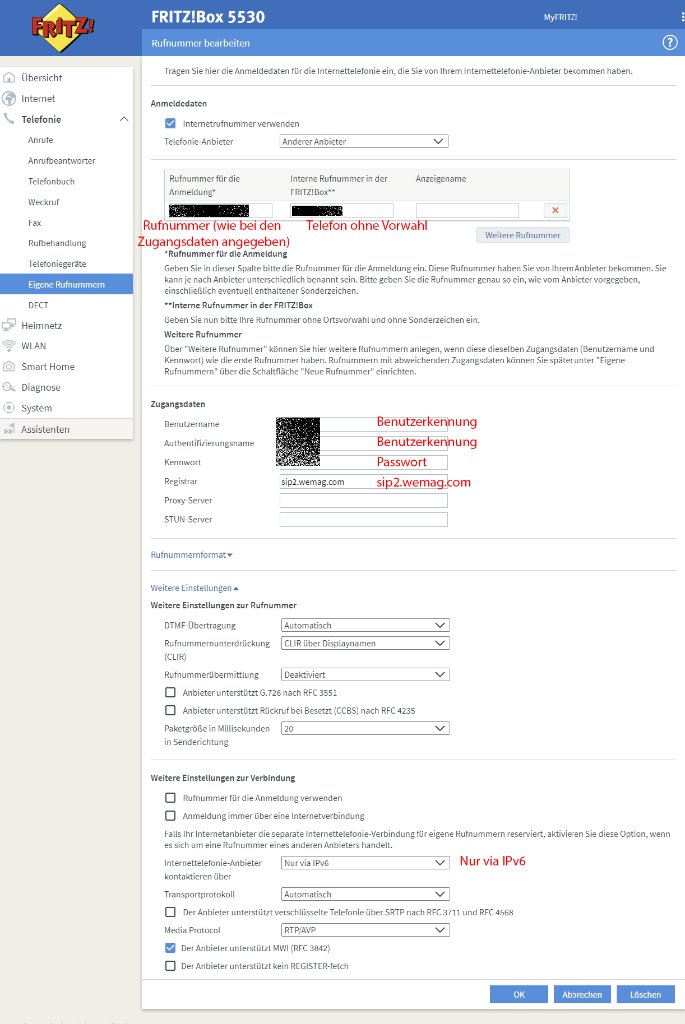Click the Telefonie phone handset icon

(9, 119)
